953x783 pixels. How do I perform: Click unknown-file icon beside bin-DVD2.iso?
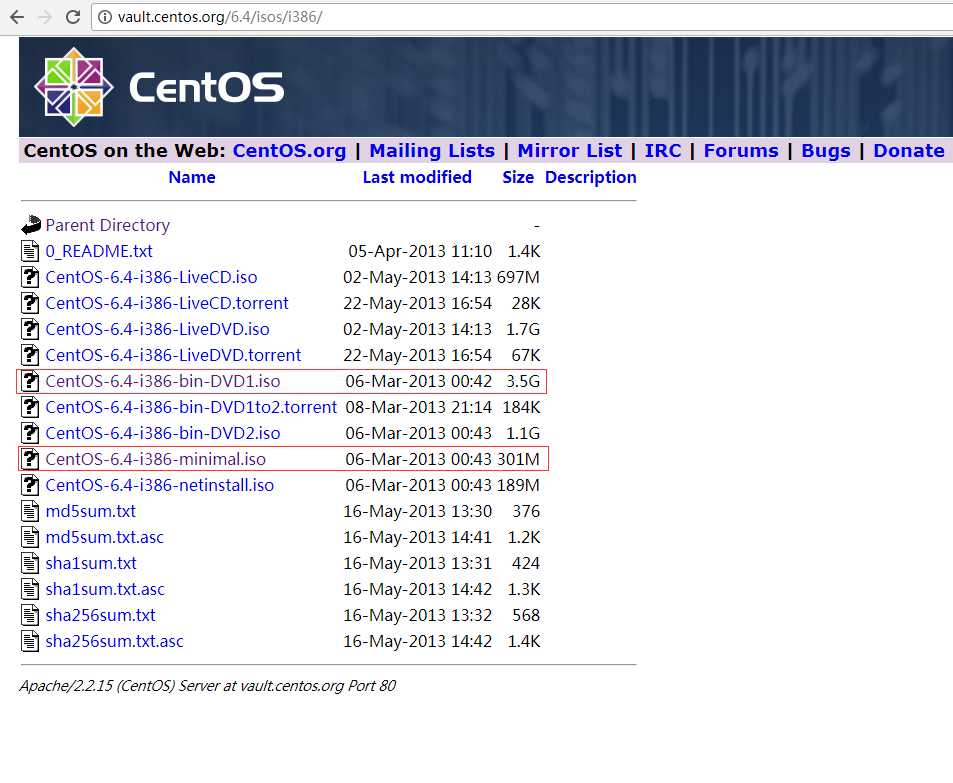coord(30,433)
